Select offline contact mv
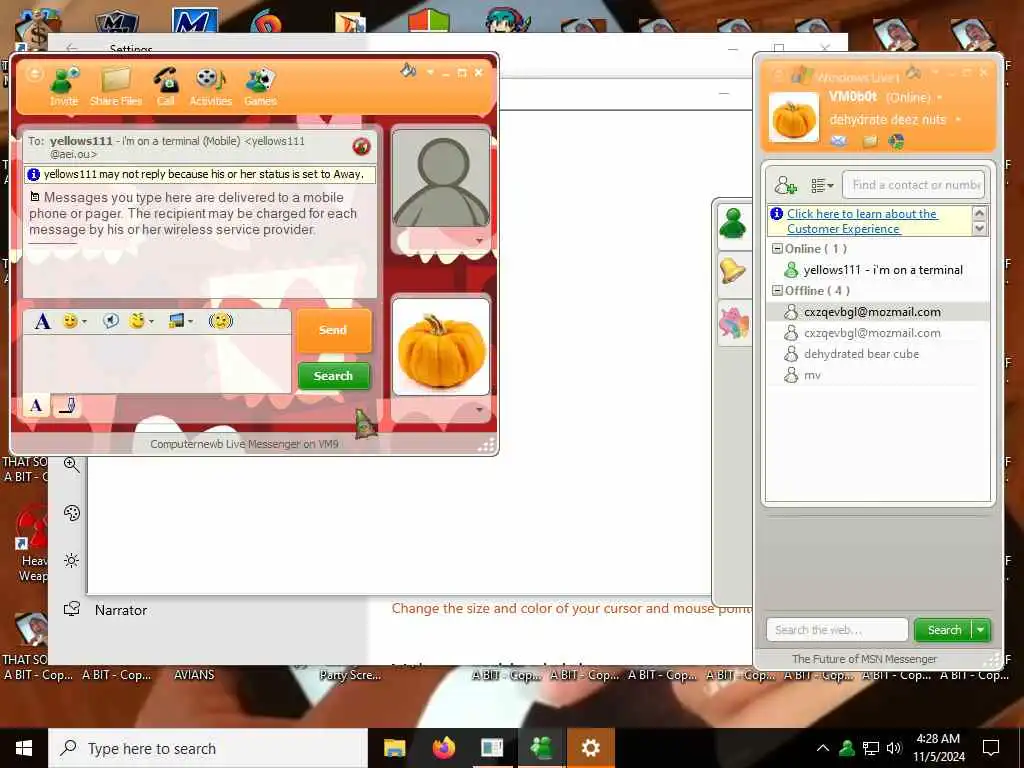 [877, 375]
